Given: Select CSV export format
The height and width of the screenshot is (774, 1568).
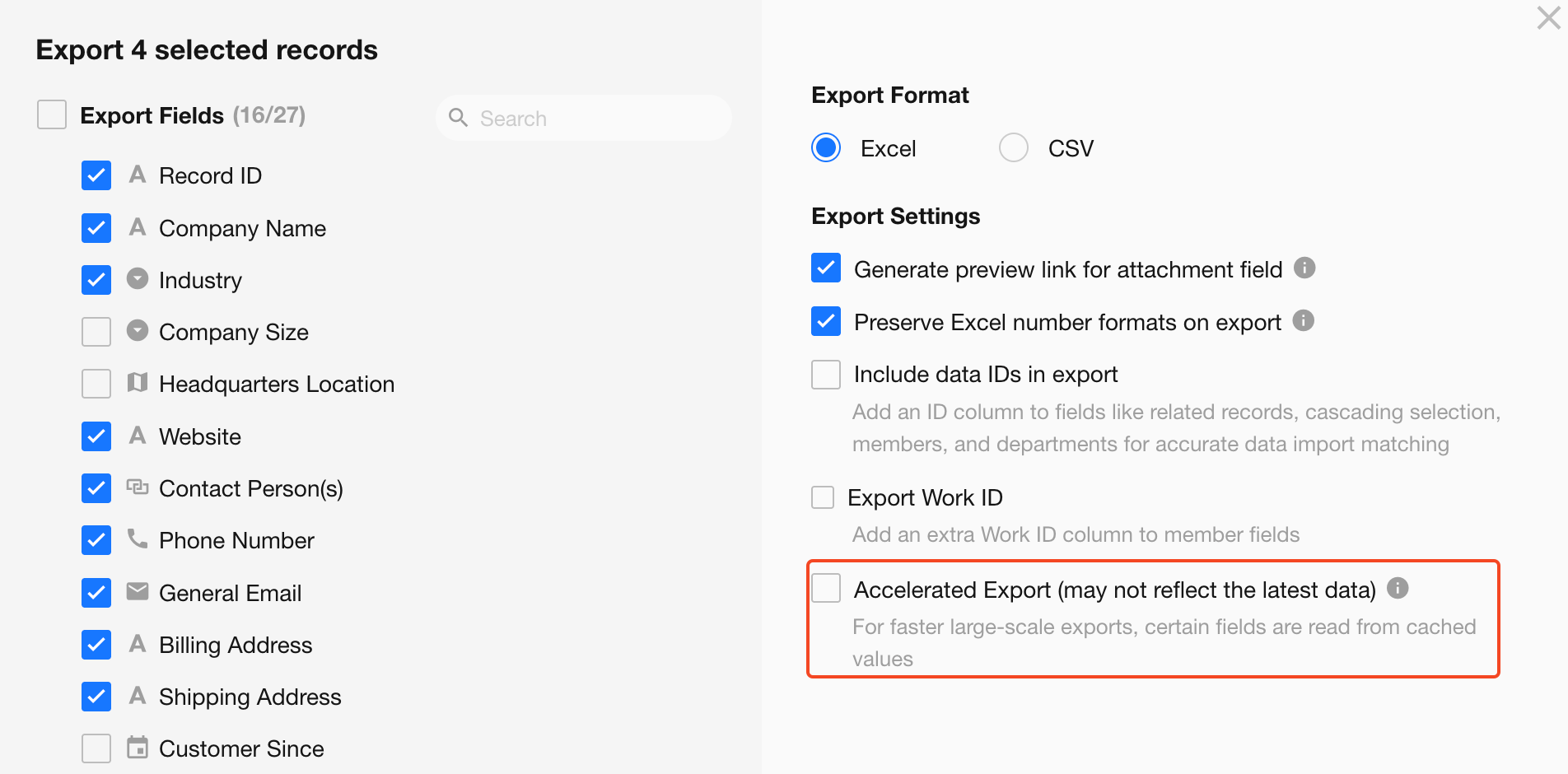Looking at the screenshot, I should click(x=1014, y=148).
